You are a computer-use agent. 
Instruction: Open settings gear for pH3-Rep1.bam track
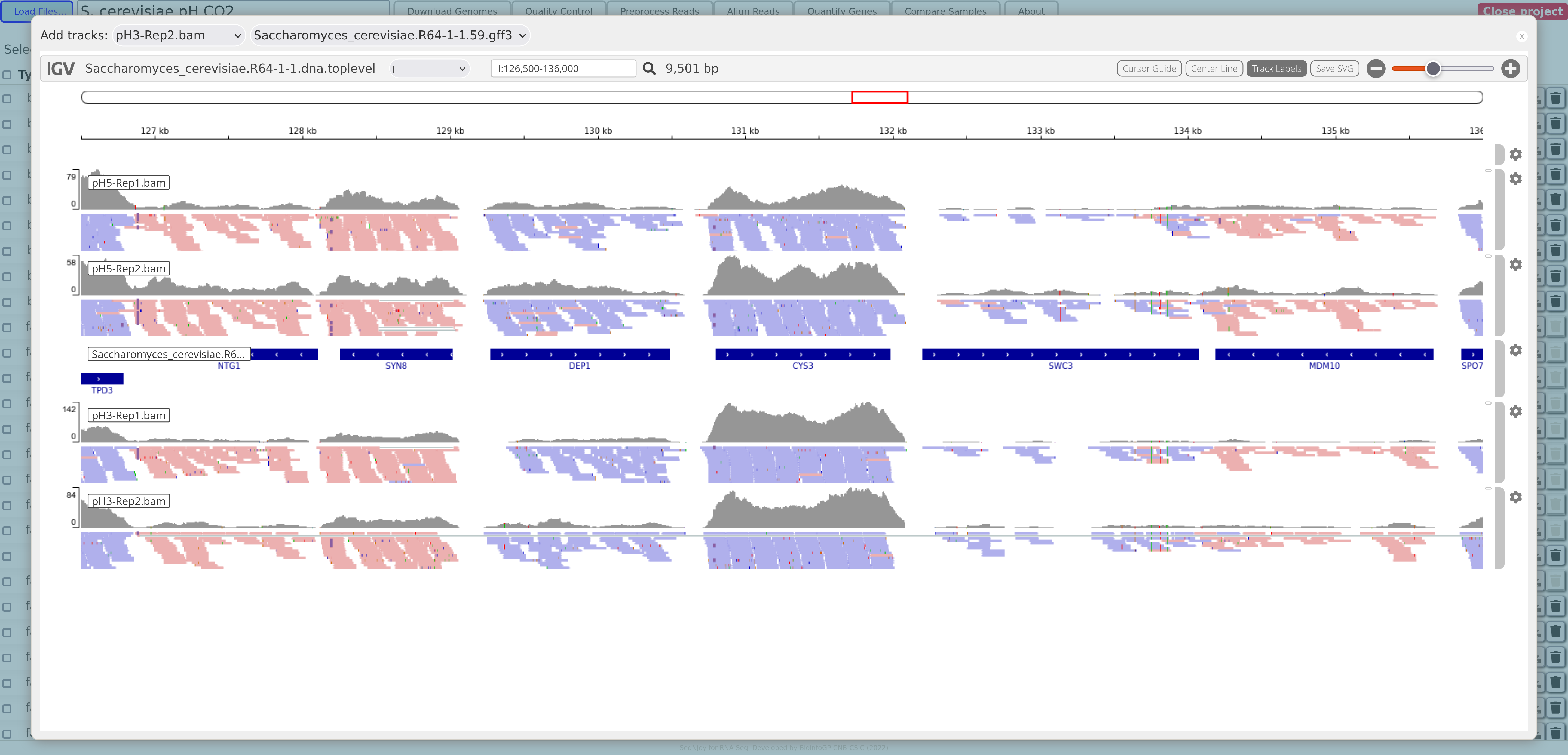[1516, 412]
